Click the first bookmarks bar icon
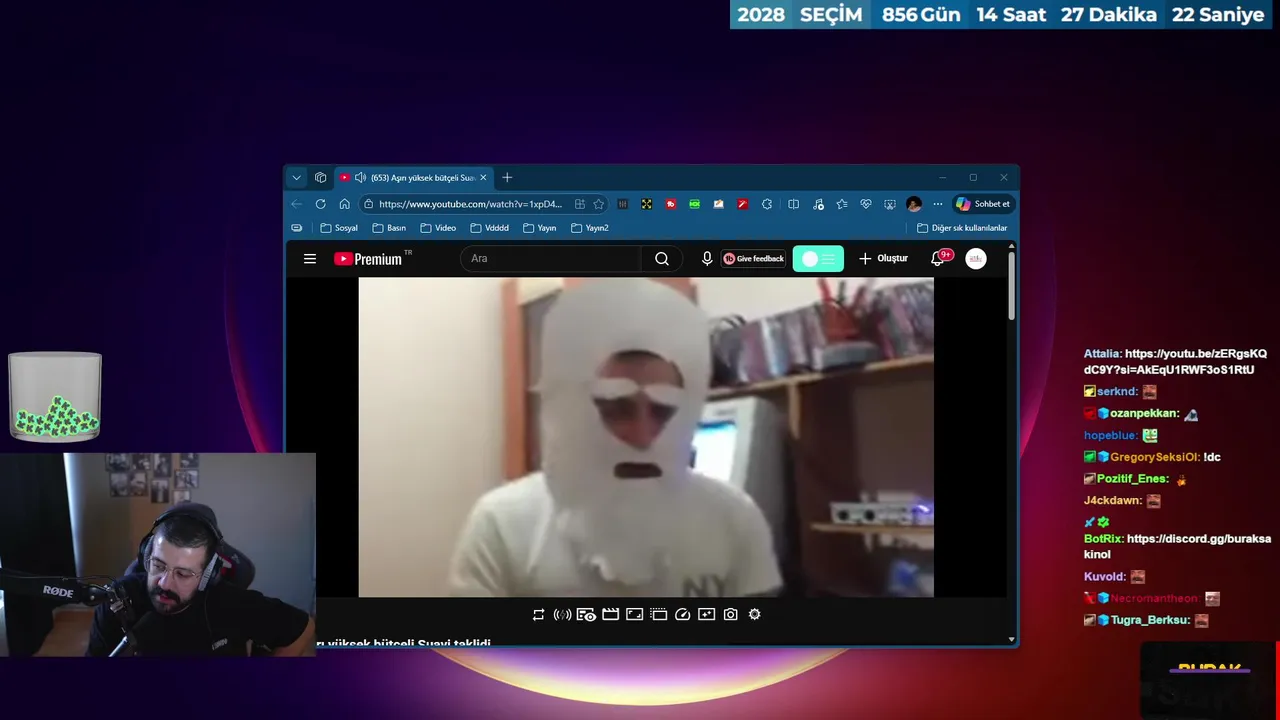This screenshot has height=720, width=1280. [x=297, y=228]
